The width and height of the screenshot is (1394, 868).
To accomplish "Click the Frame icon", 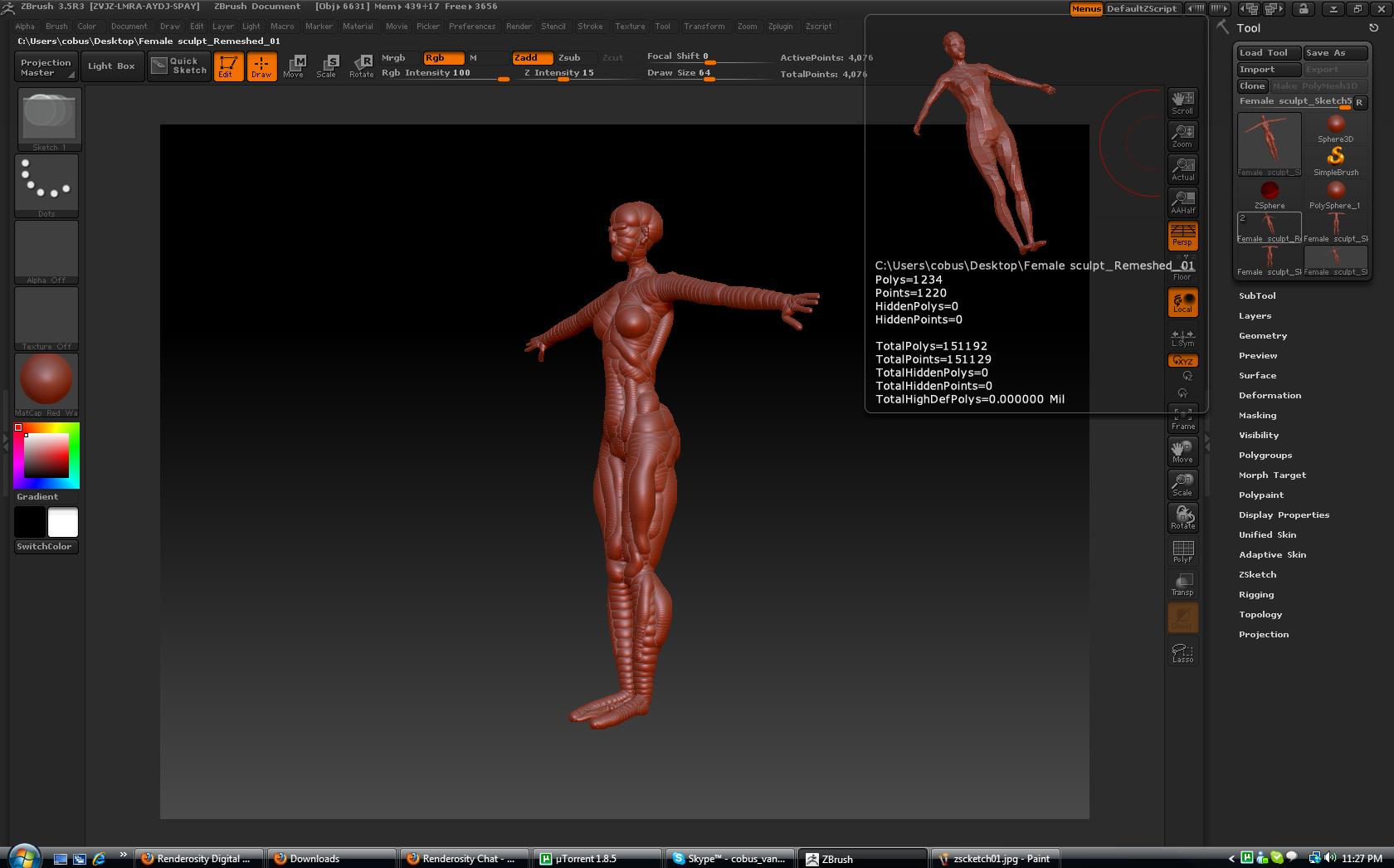I will (x=1182, y=418).
